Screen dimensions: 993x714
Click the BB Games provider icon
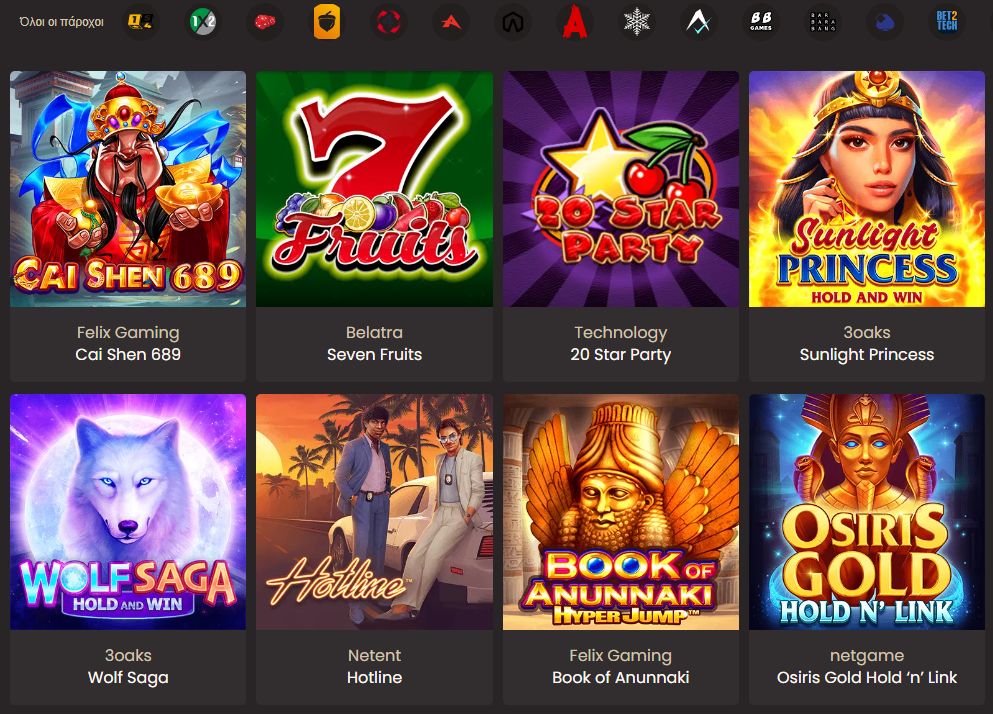(x=761, y=21)
